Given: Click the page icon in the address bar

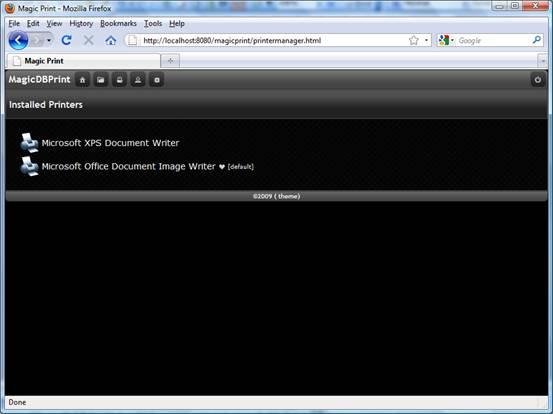Looking at the screenshot, I should click(132, 40).
